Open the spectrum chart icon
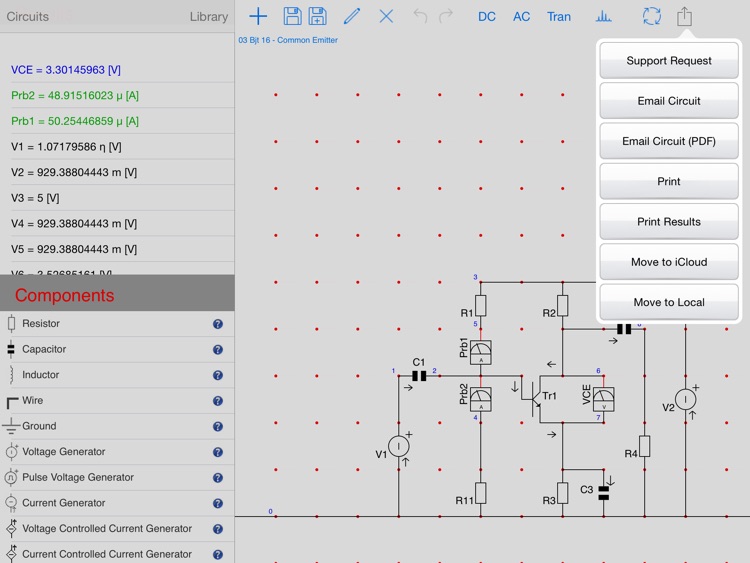The height and width of the screenshot is (563, 750). point(603,17)
